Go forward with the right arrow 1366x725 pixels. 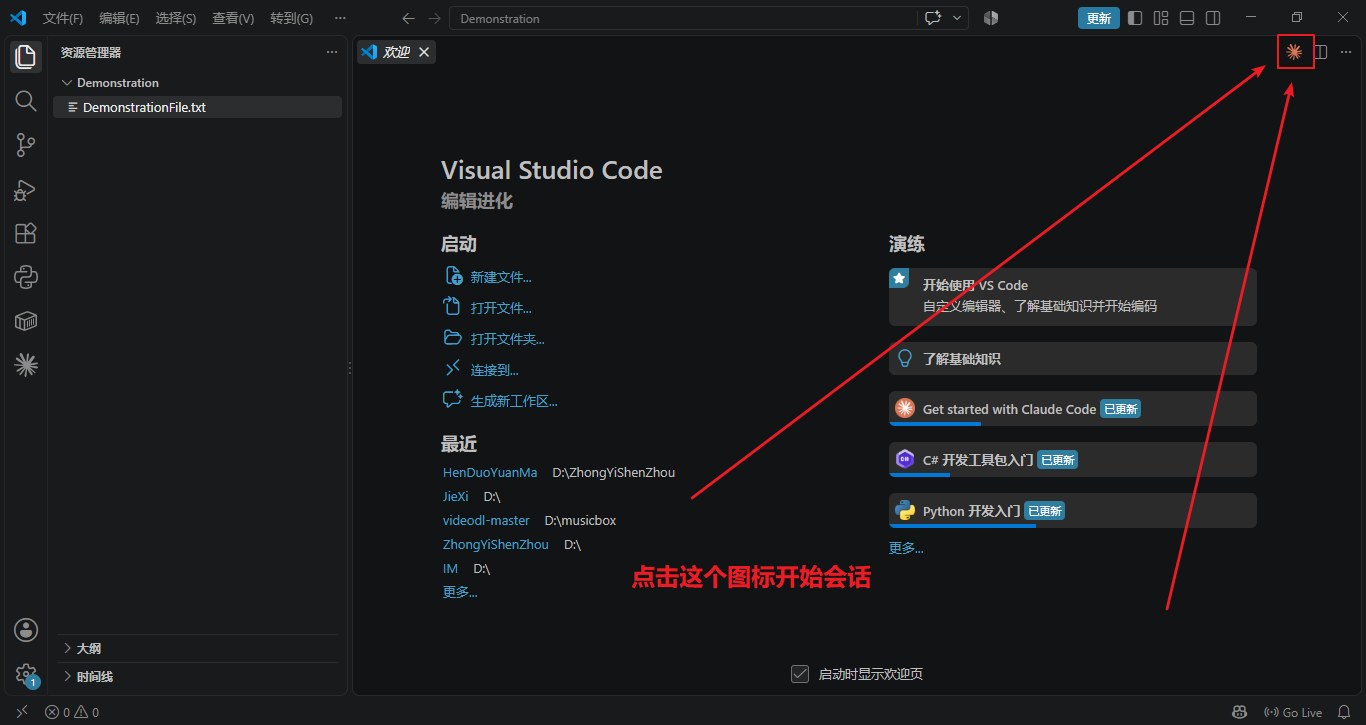click(x=434, y=18)
